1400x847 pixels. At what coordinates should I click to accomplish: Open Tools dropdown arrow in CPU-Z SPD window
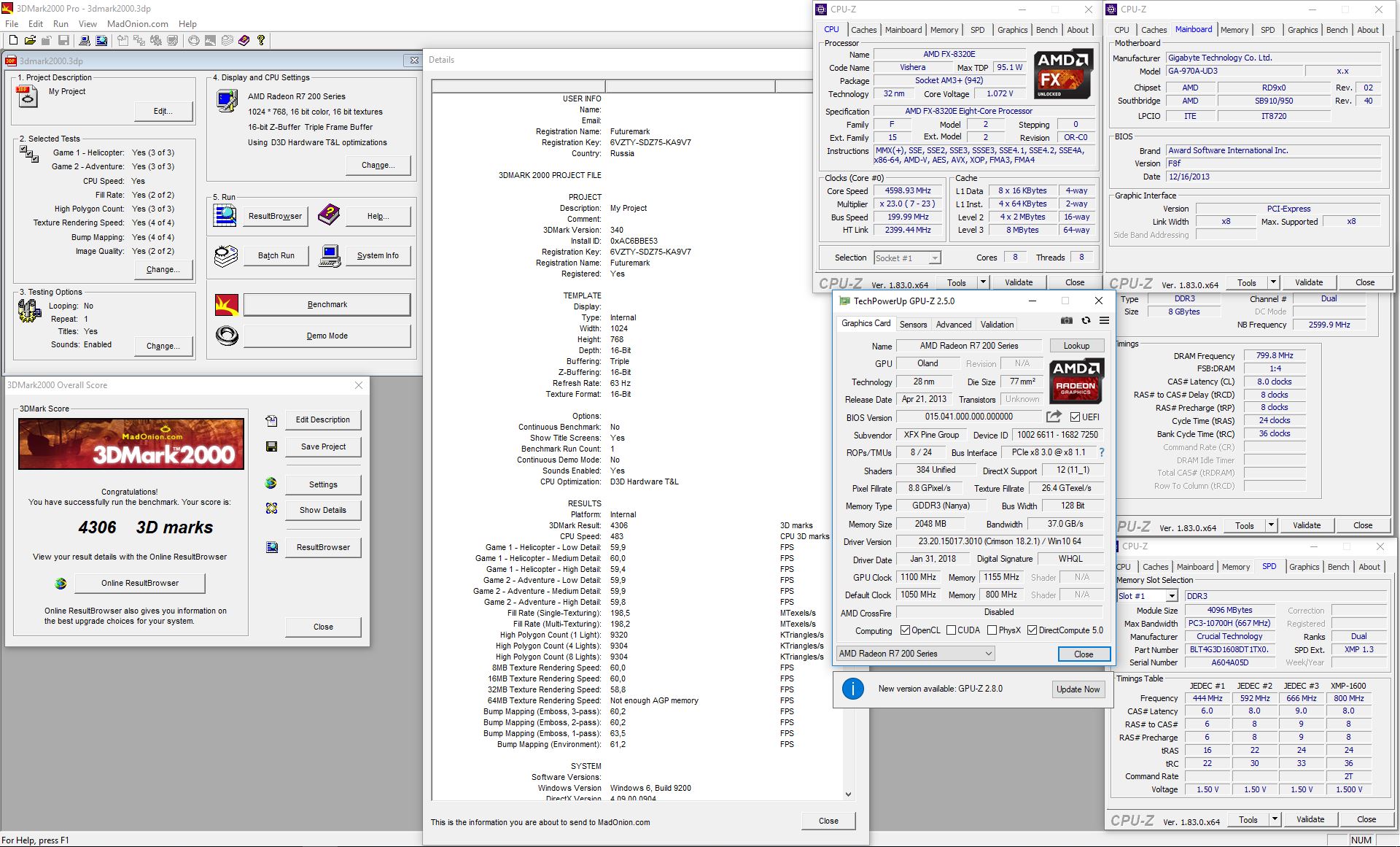[1275, 819]
